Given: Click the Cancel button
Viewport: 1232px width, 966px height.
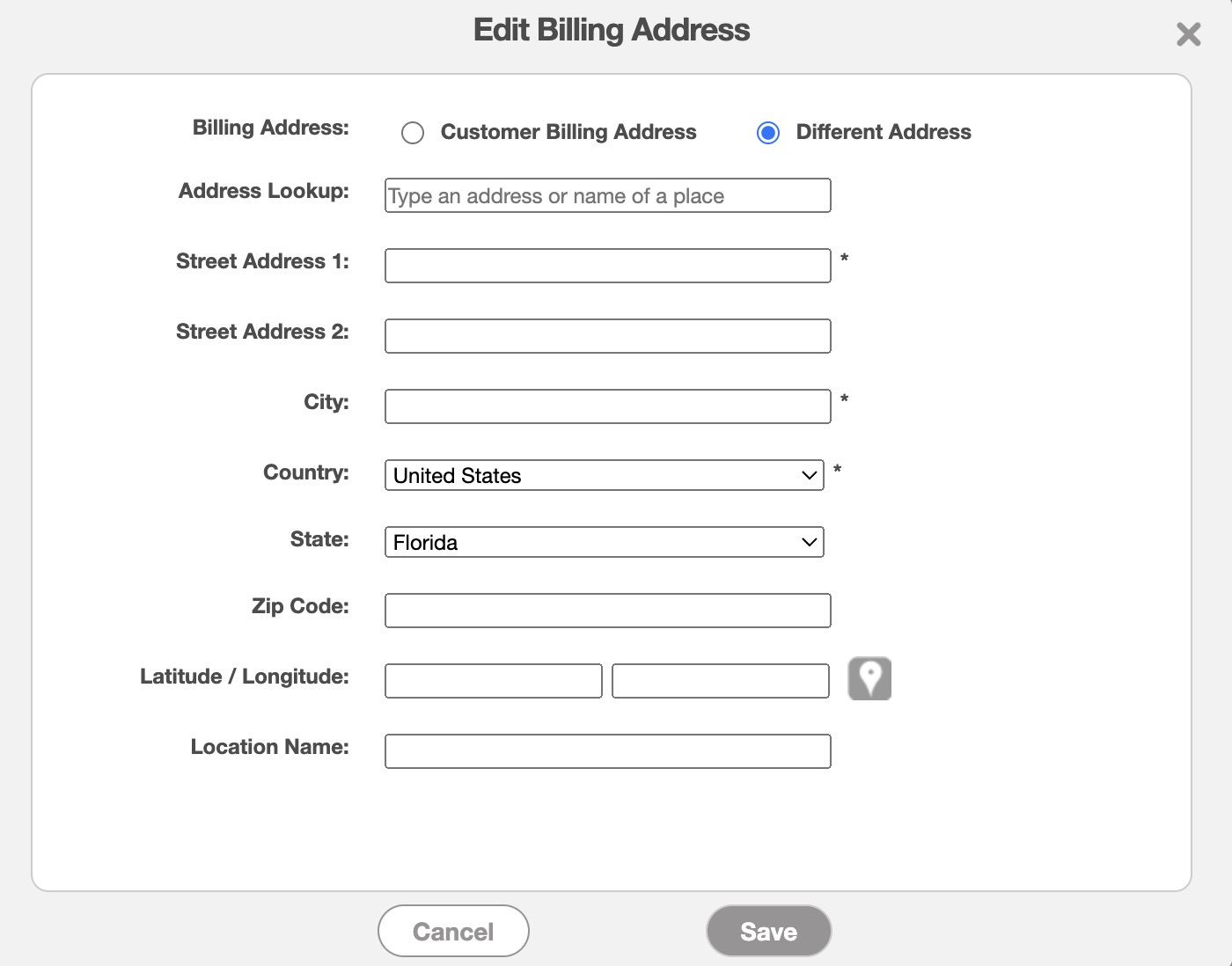Looking at the screenshot, I should [453, 931].
